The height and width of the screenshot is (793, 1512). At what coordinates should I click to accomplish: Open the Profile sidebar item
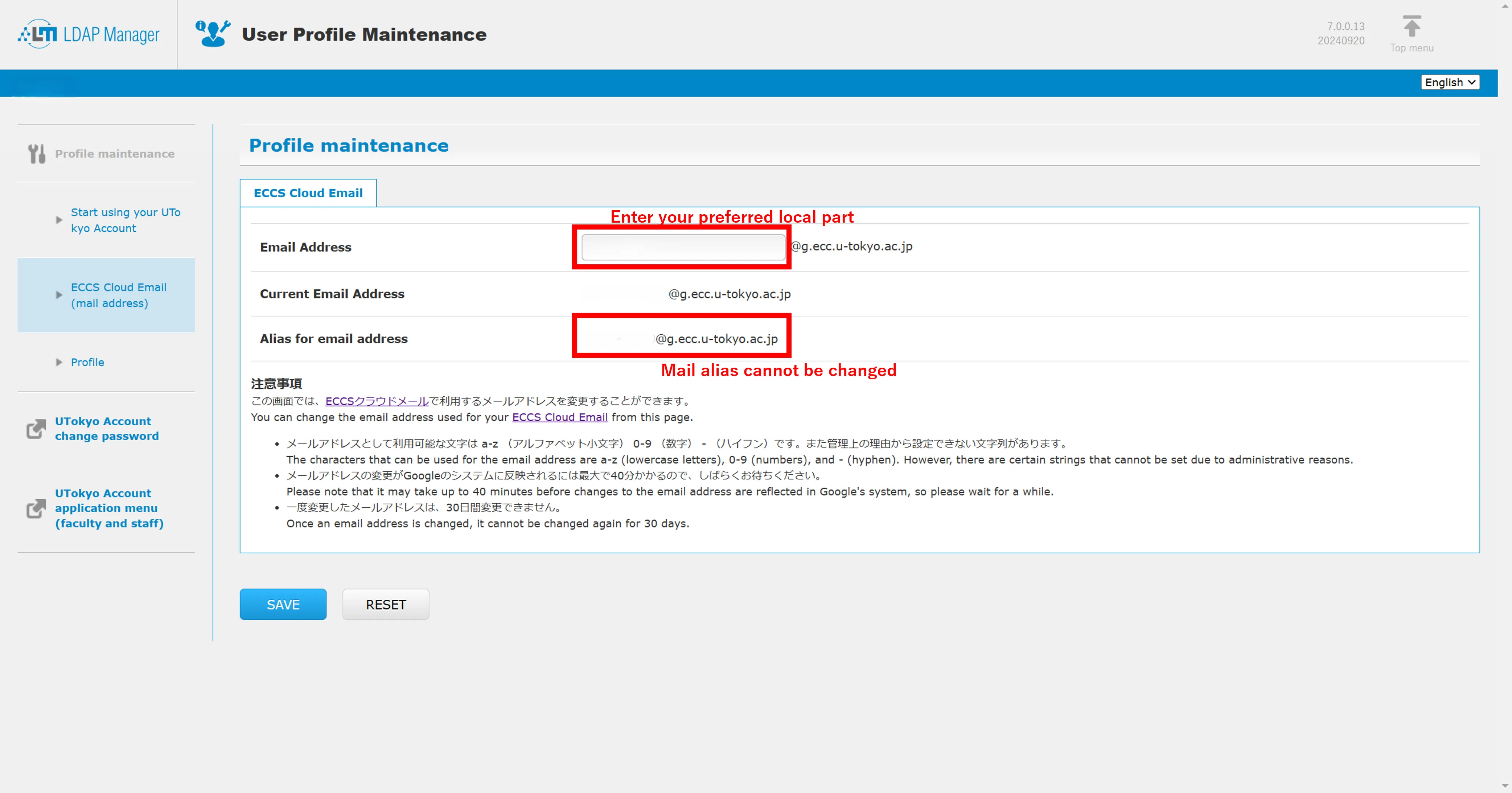point(87,363)
